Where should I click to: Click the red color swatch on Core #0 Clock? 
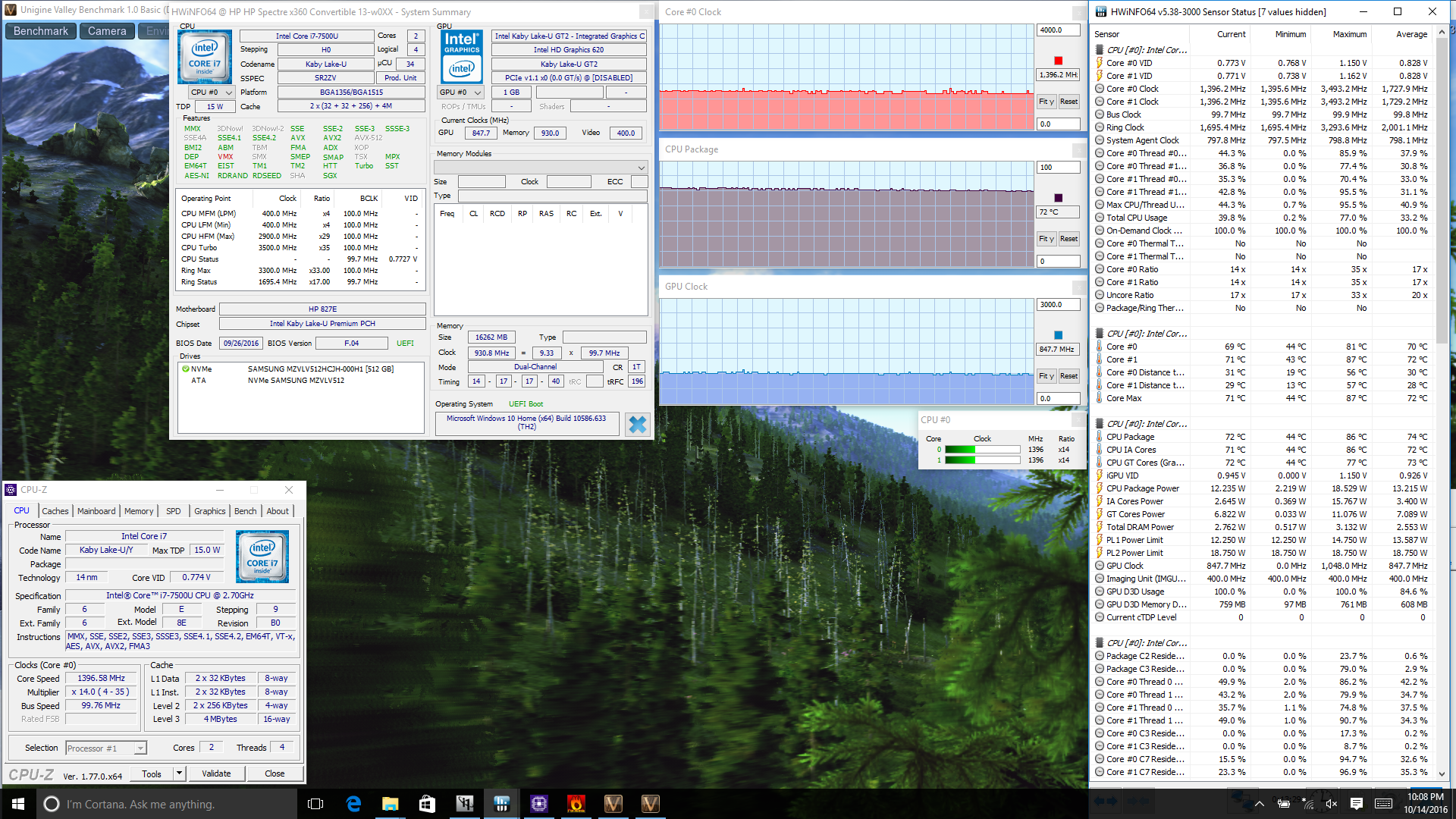1059,61
